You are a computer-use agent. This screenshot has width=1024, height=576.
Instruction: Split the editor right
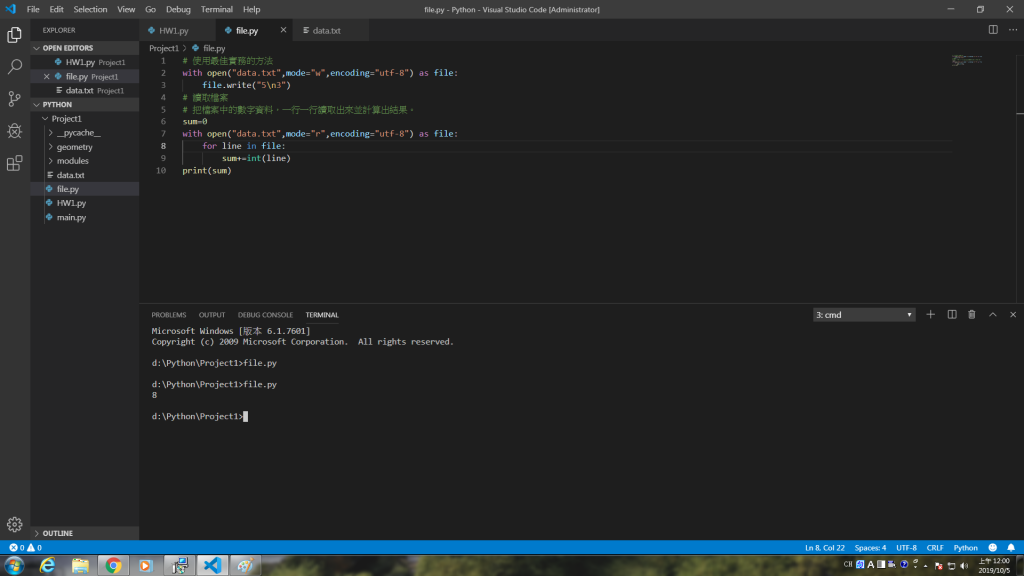[x=993, y=30]
